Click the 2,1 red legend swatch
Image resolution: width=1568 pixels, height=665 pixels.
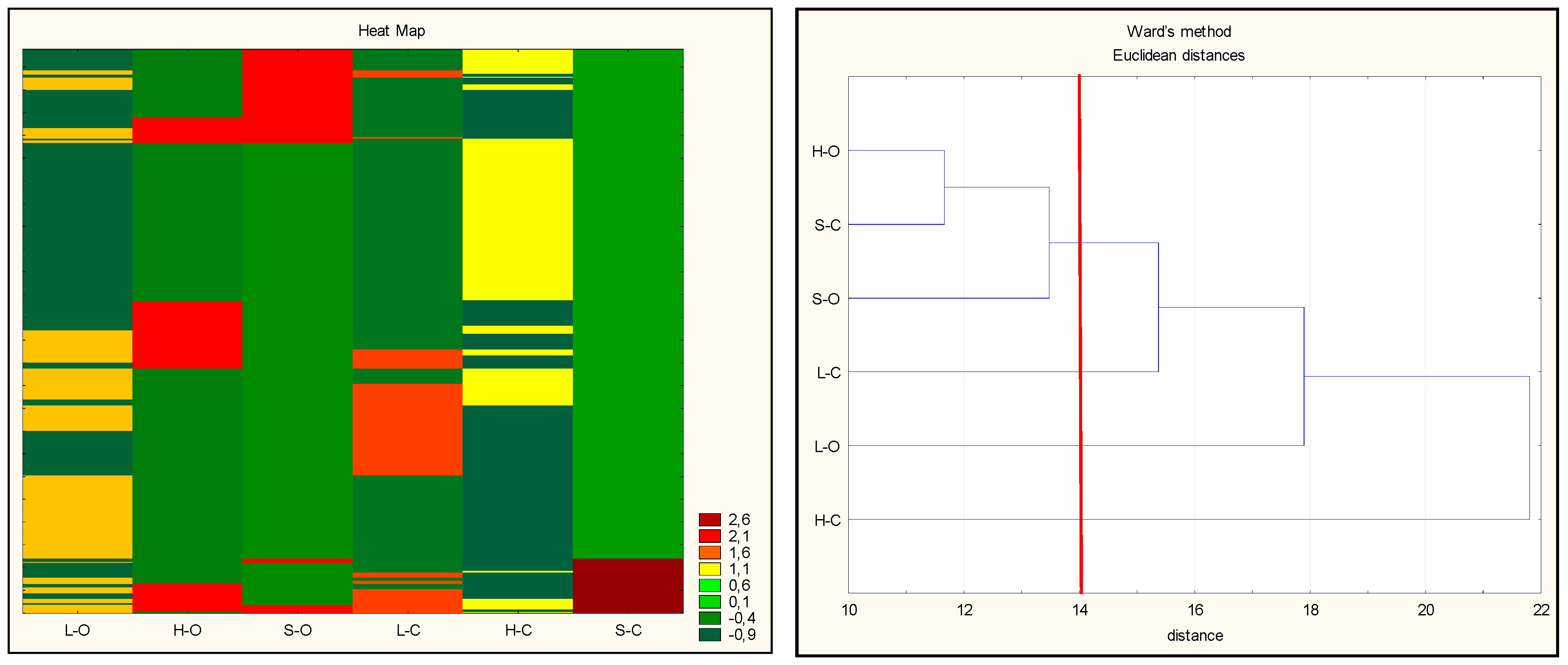710,536
